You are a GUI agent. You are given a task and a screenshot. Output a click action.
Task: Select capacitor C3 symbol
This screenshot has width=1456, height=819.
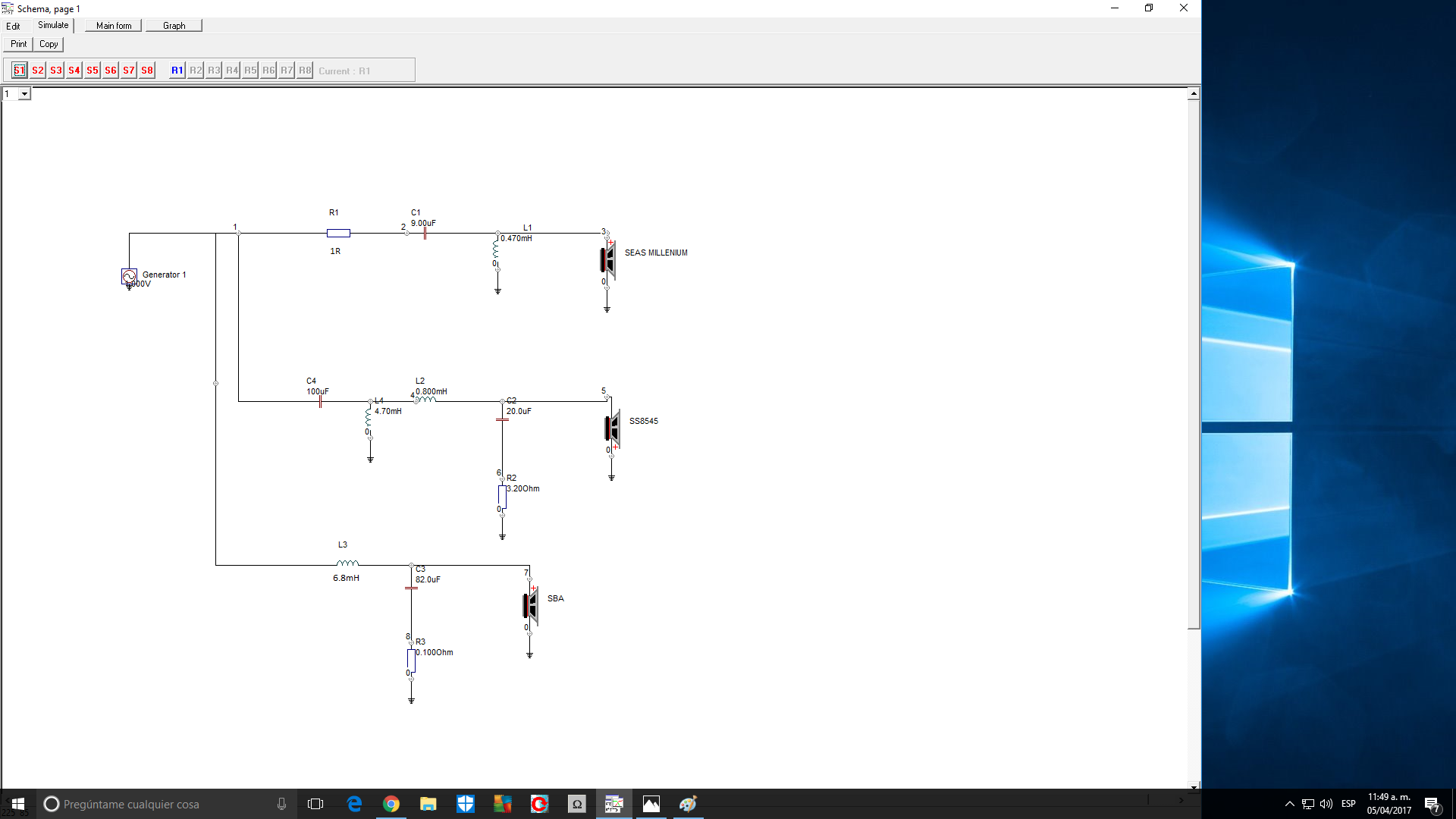(x=411, y=588)
